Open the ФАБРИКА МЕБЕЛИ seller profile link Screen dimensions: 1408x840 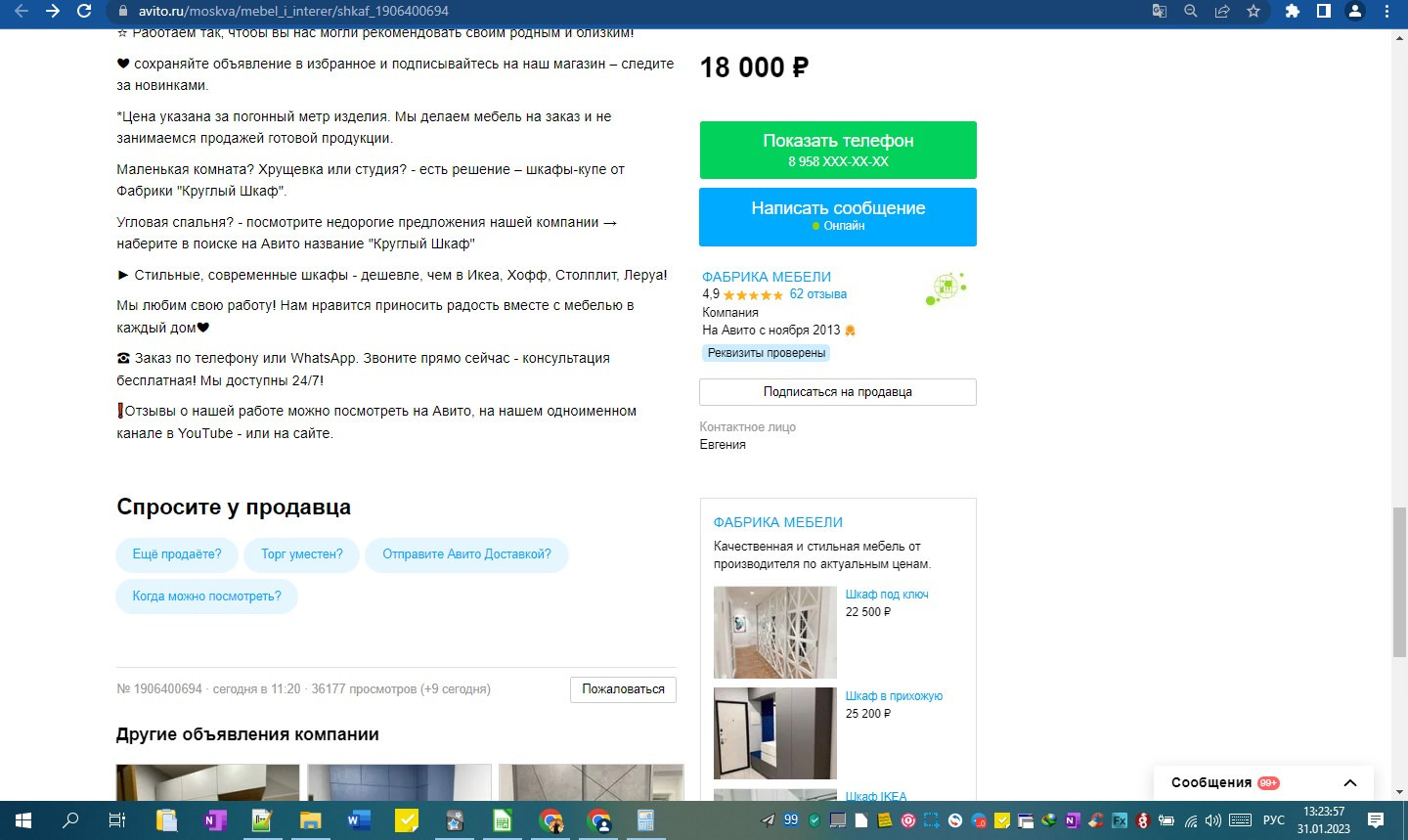tap(767, 277)
